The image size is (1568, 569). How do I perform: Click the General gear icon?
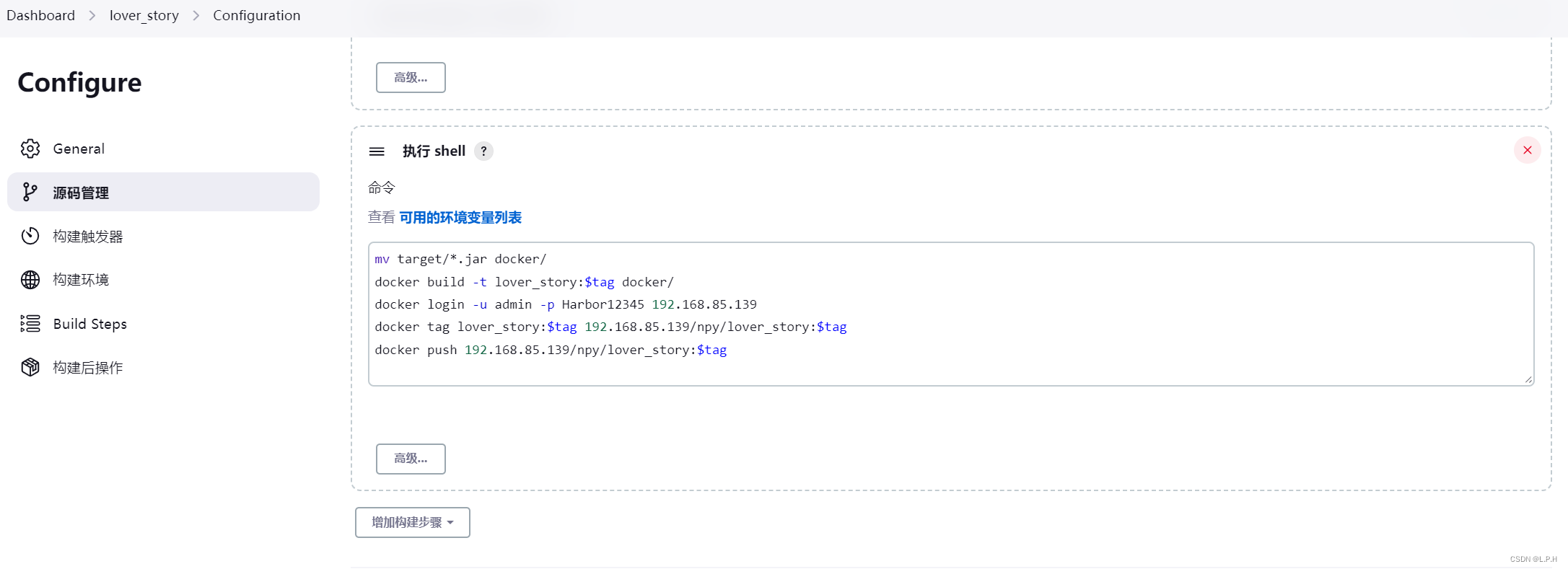(x=30, y=149)
